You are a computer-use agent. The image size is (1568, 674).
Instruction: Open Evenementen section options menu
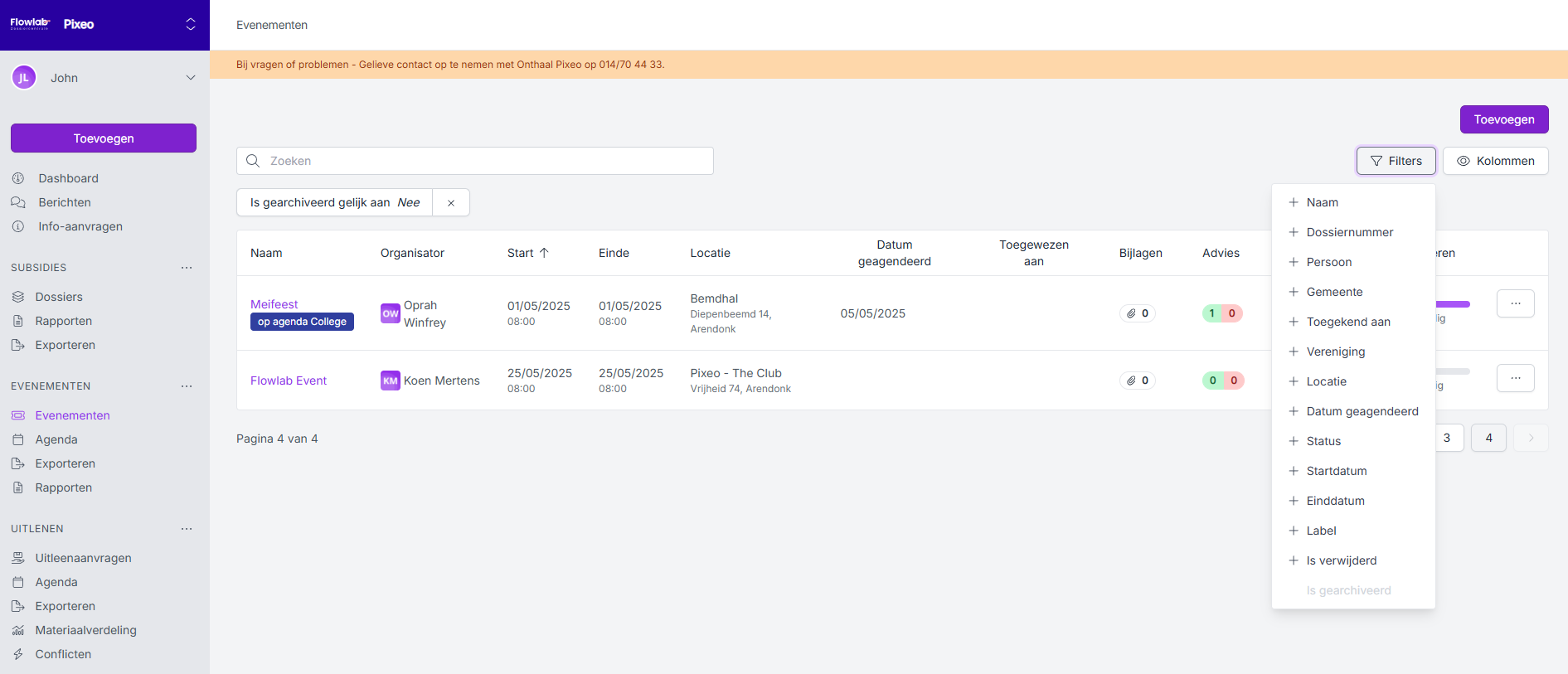click(x=187, y=386)
